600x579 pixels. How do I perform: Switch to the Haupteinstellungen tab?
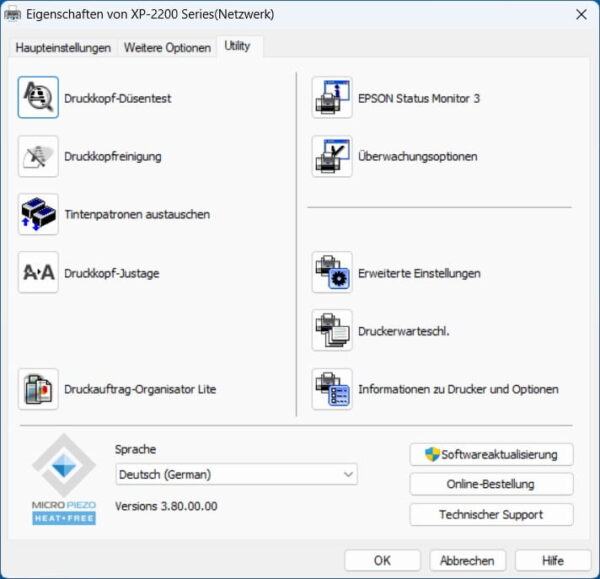63,48
